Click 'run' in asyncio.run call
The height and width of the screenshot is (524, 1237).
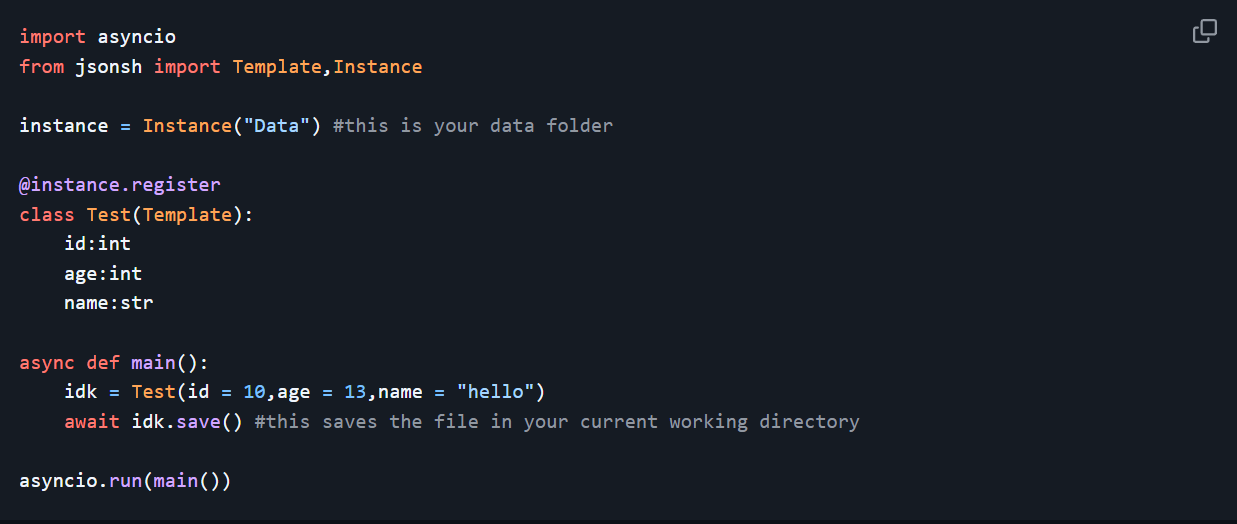tap(126, 480)
